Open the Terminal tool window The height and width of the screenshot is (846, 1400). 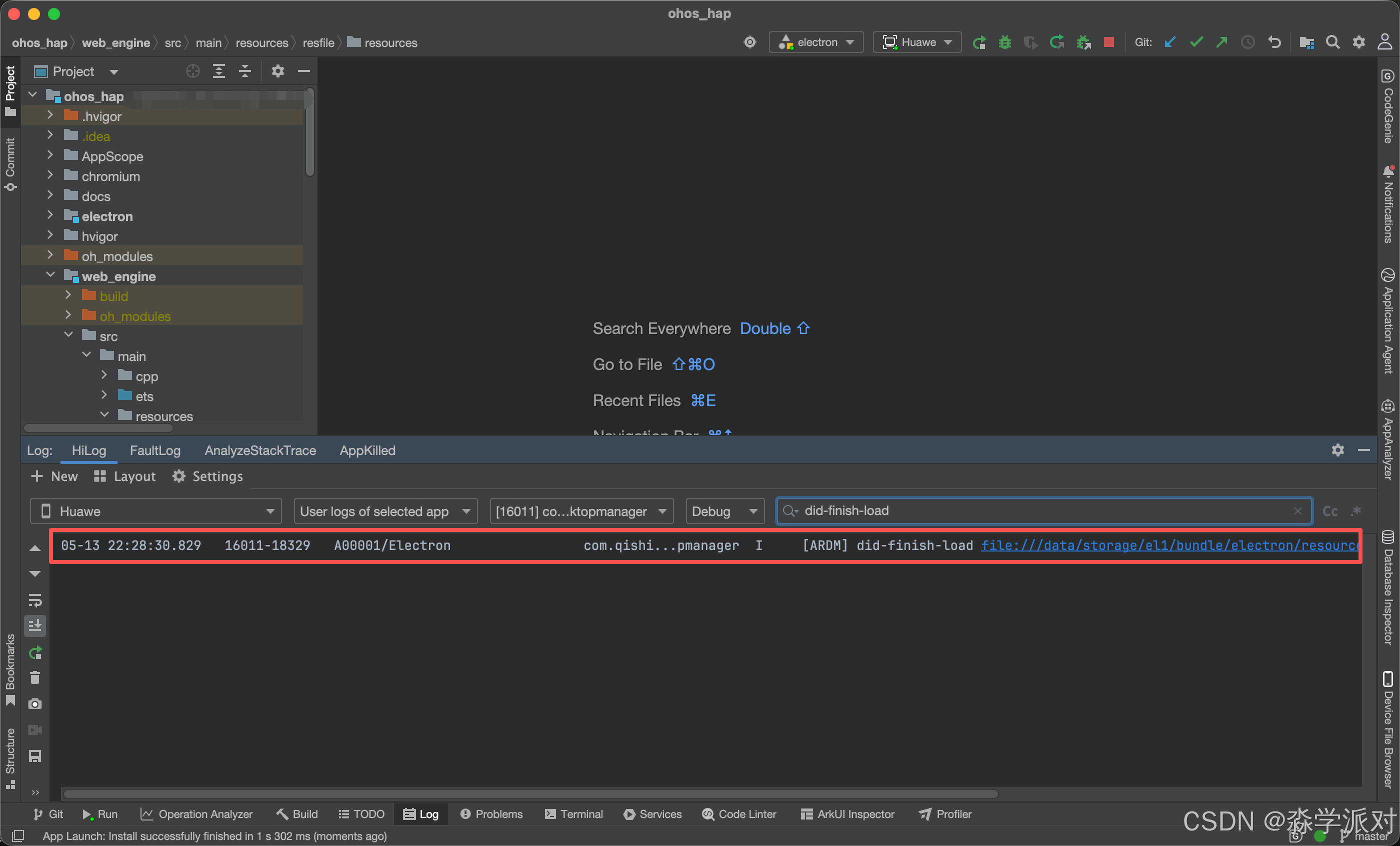573,813
